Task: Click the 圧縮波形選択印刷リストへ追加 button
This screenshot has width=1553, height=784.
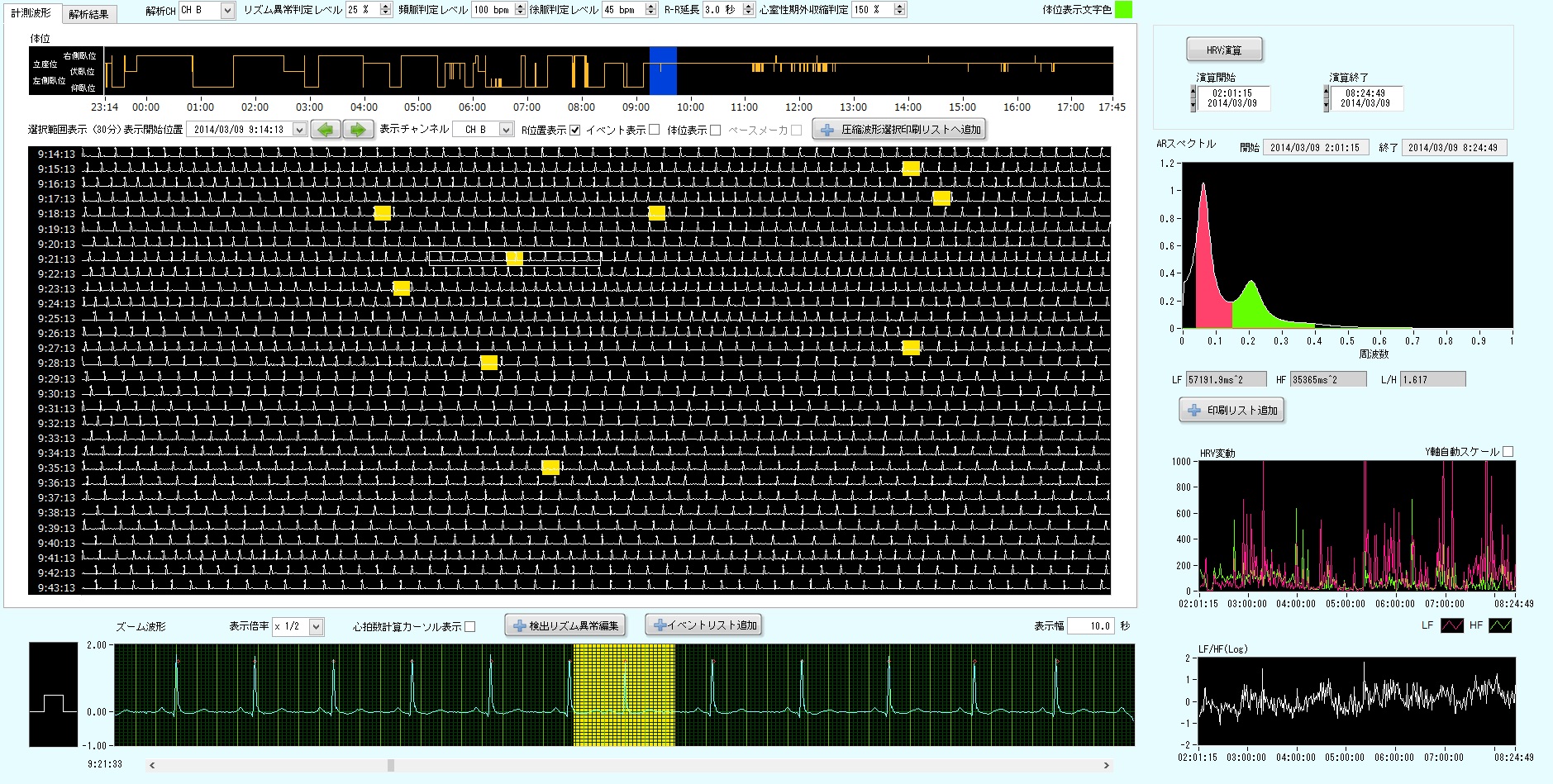Action: pos(899,130)
